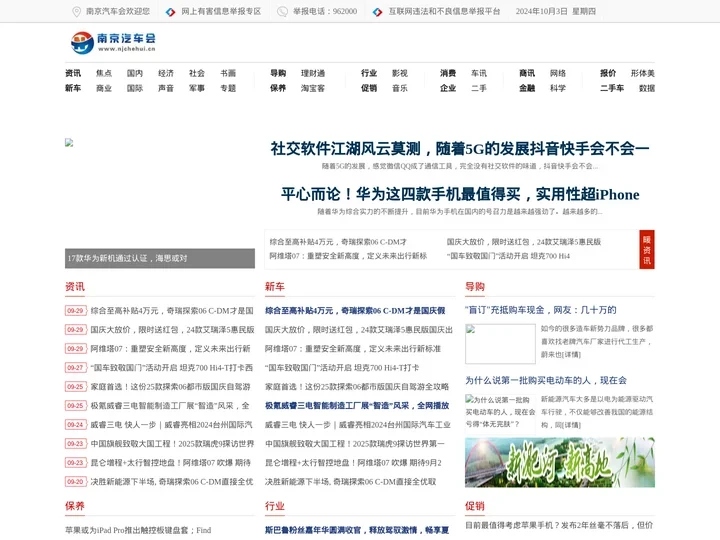Select the 军事 navigation item
Screen dimensions: 720x540
pos(197,88)
